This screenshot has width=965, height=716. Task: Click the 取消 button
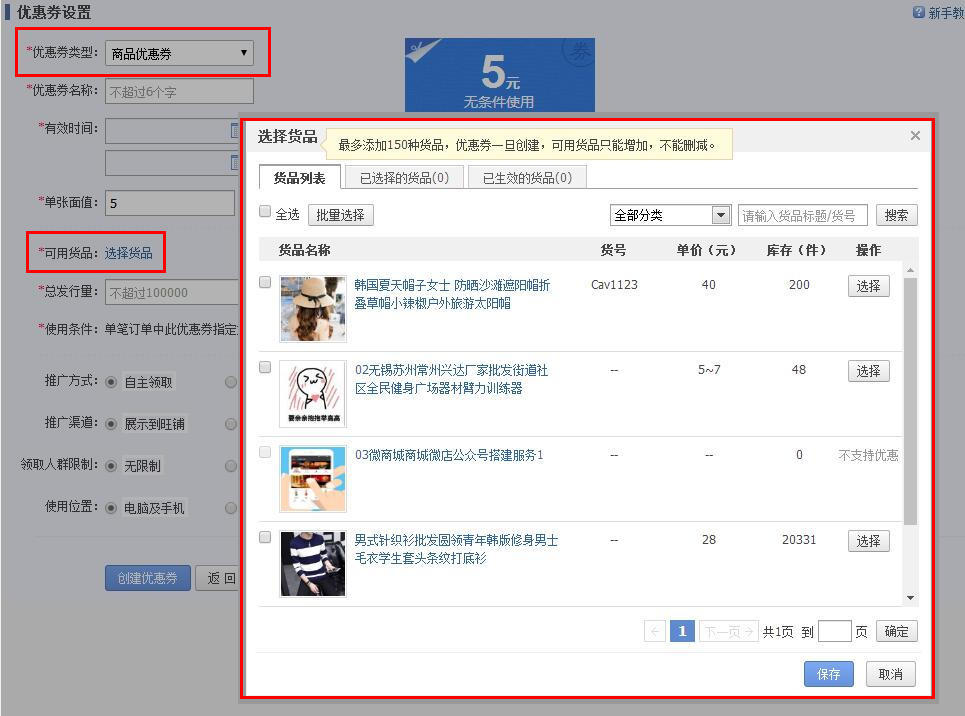point(891,674)
